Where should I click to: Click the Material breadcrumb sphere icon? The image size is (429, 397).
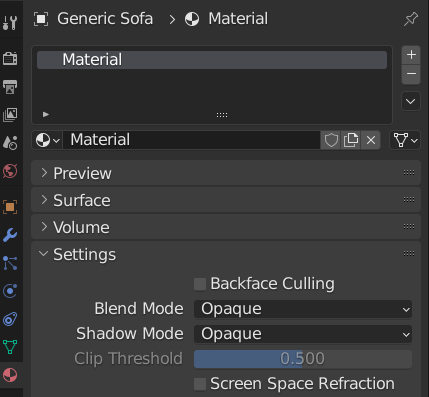pyautogui.click(x=192, y=19)
